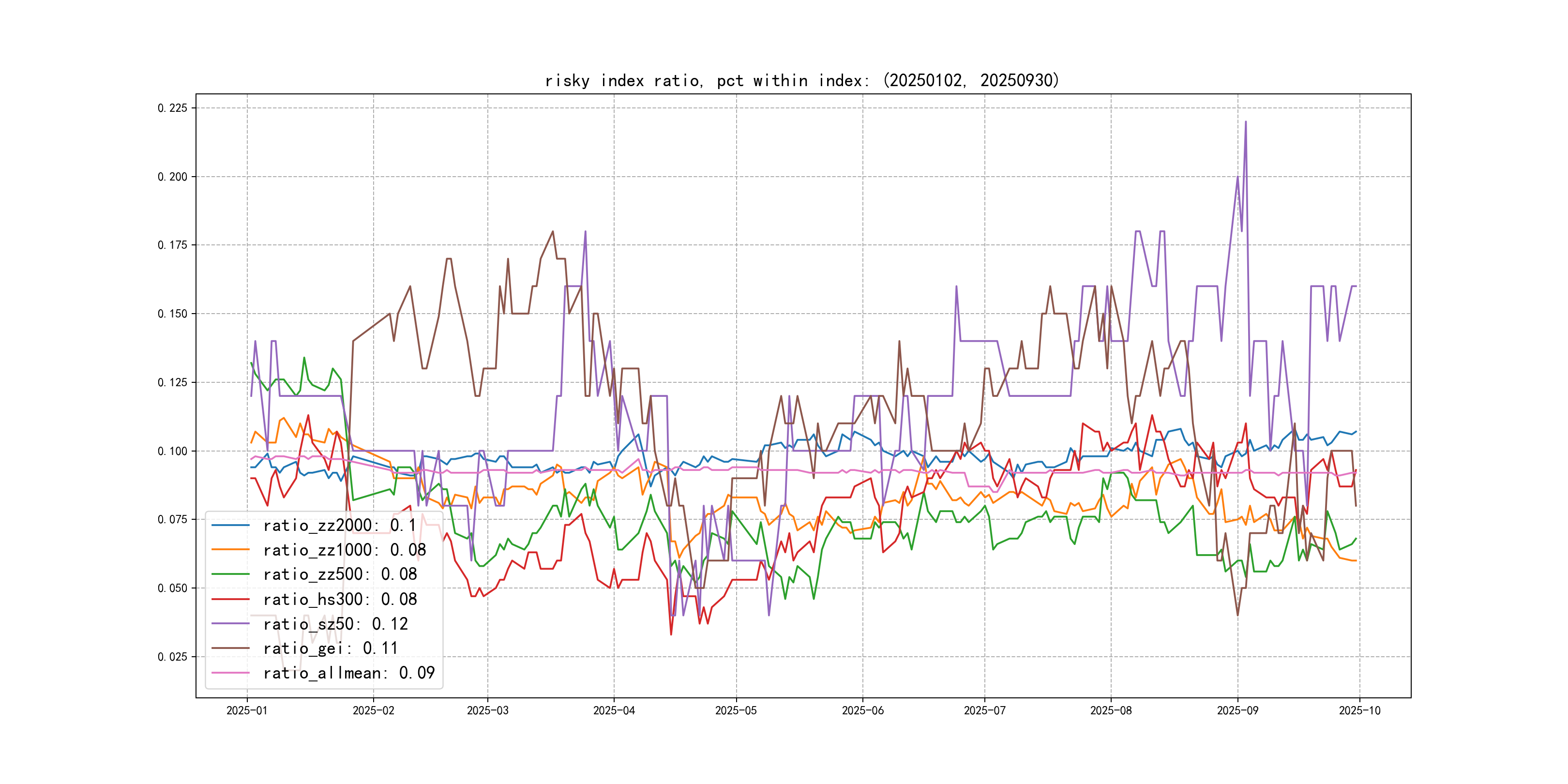The image size is (1568, 784).
Task: Click the ratio_gei legend label
Action: 331,648
